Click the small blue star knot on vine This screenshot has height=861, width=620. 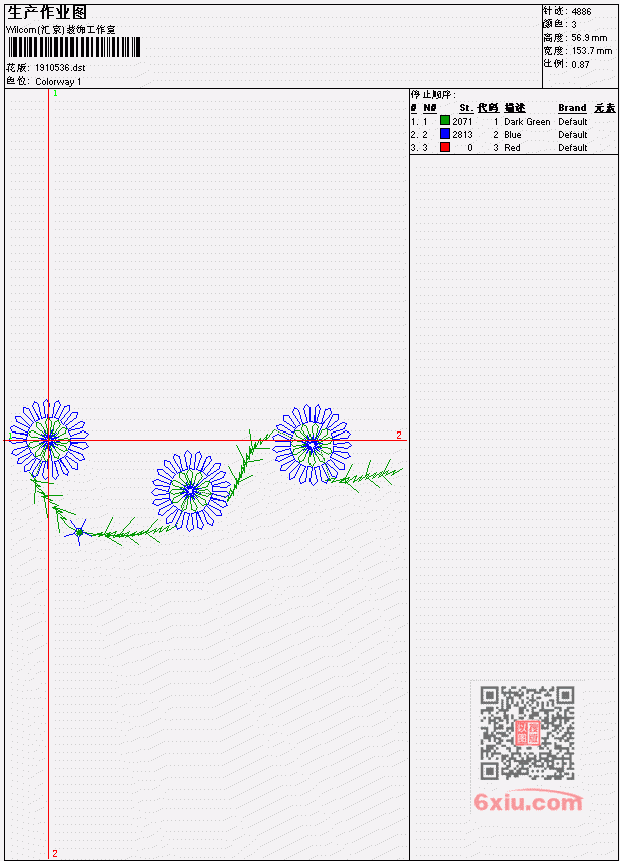coord(78,532)
